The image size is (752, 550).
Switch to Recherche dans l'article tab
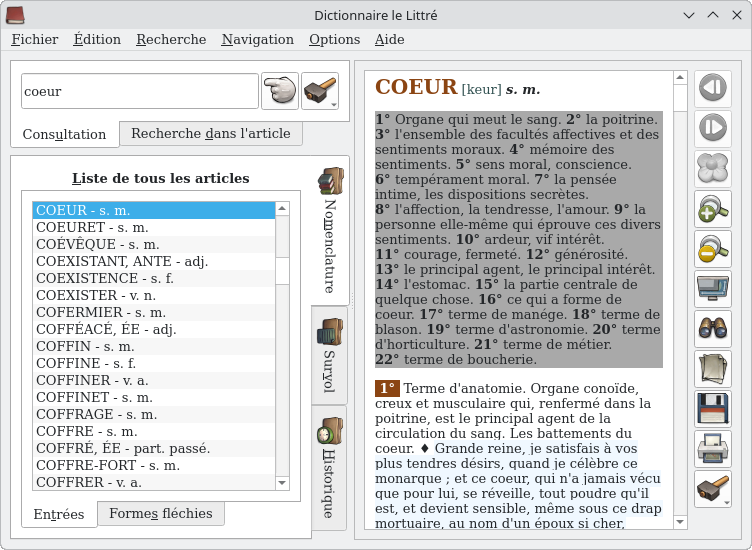(211, 133)
